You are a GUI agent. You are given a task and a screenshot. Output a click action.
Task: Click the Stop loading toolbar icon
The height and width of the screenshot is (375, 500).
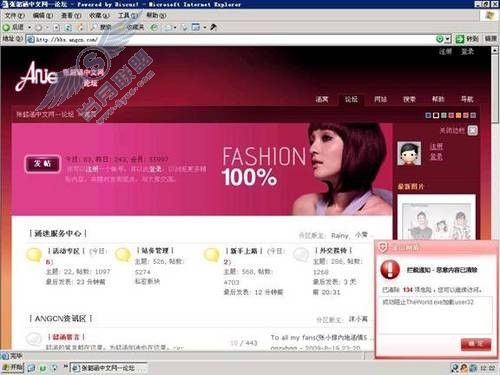click(x=56, y=27)
